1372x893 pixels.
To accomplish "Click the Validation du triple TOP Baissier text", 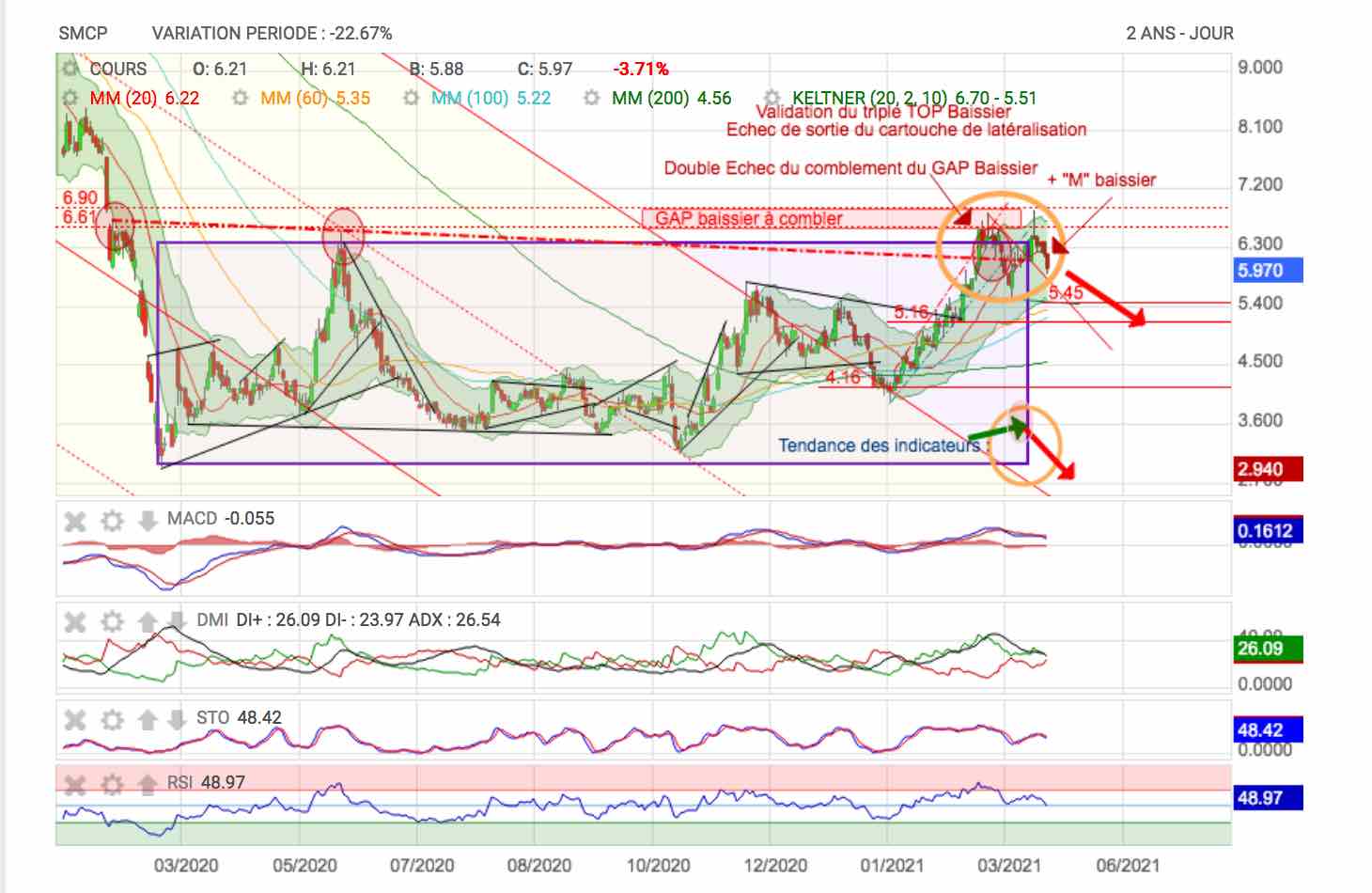I will coord(883,112).
